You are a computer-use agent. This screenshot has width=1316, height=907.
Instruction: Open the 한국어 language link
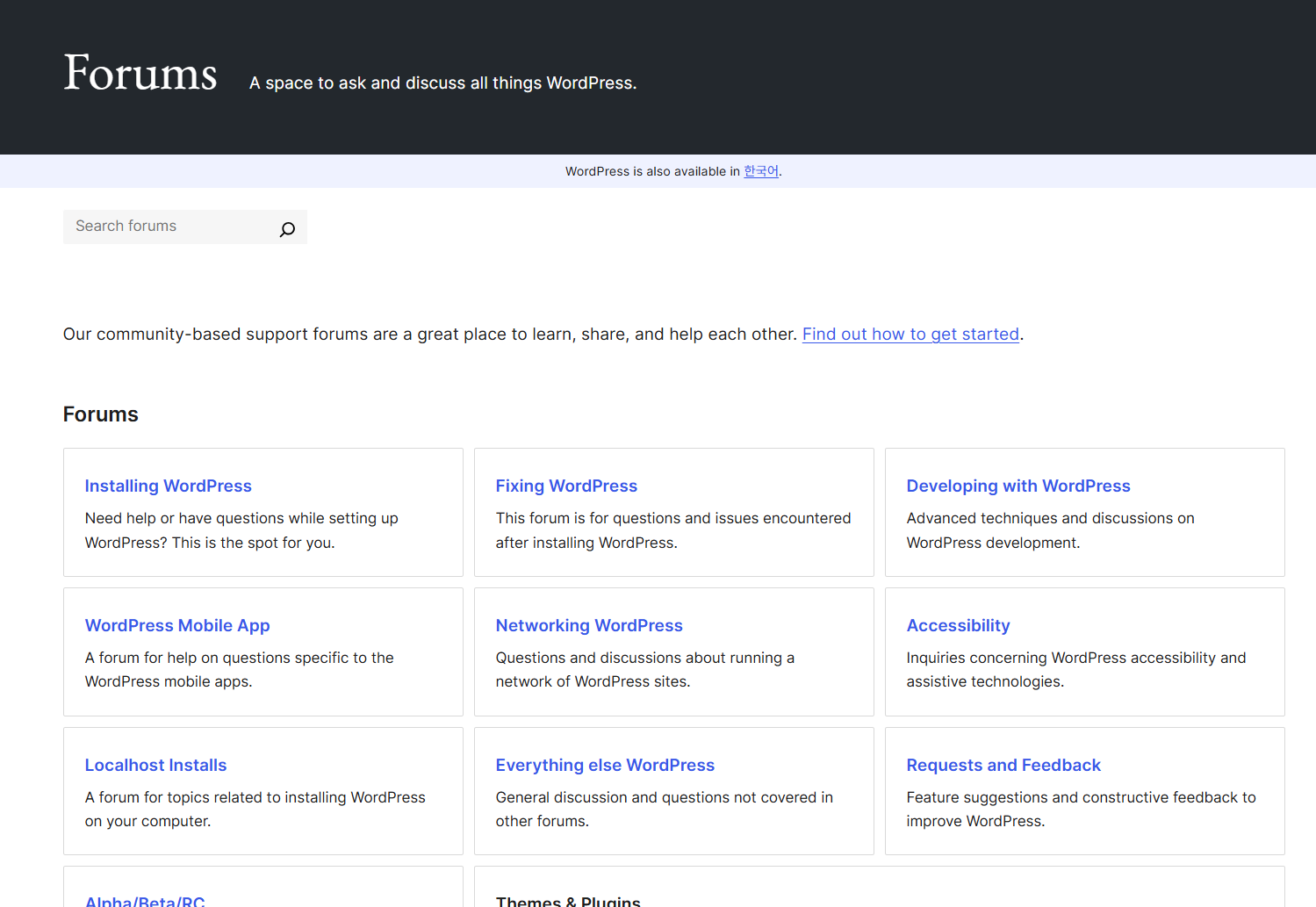point(761,171)
